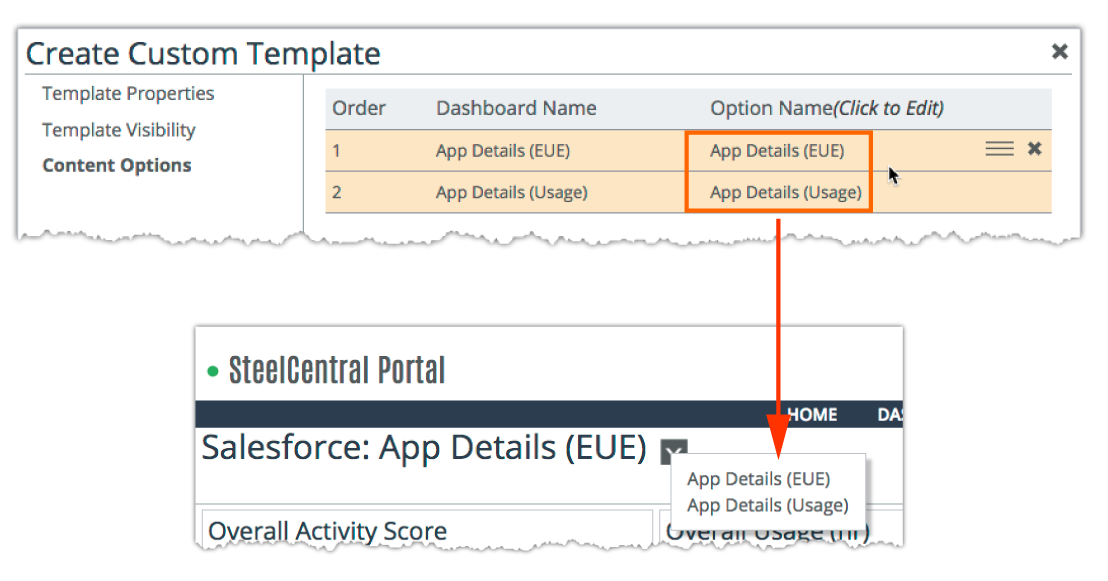Viewport: 1108px width, 581px height.
Task: Choose App Details (EUE) from dropdown list
Action: click(x=759, y=479)
